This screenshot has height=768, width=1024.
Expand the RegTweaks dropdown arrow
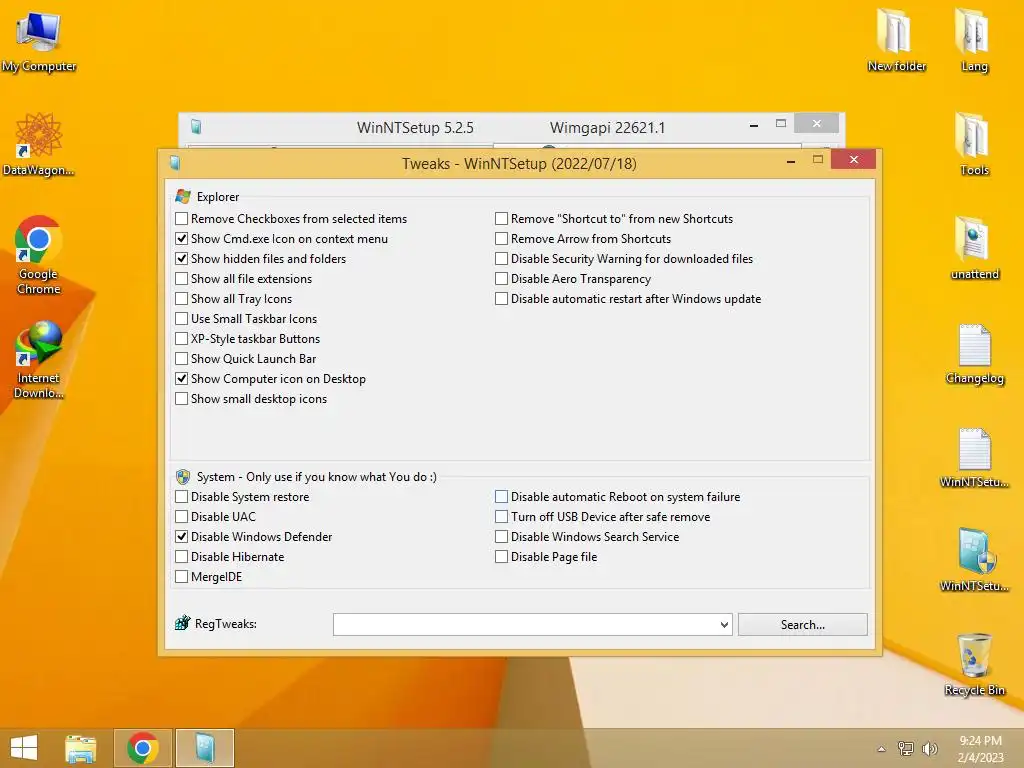724,624
